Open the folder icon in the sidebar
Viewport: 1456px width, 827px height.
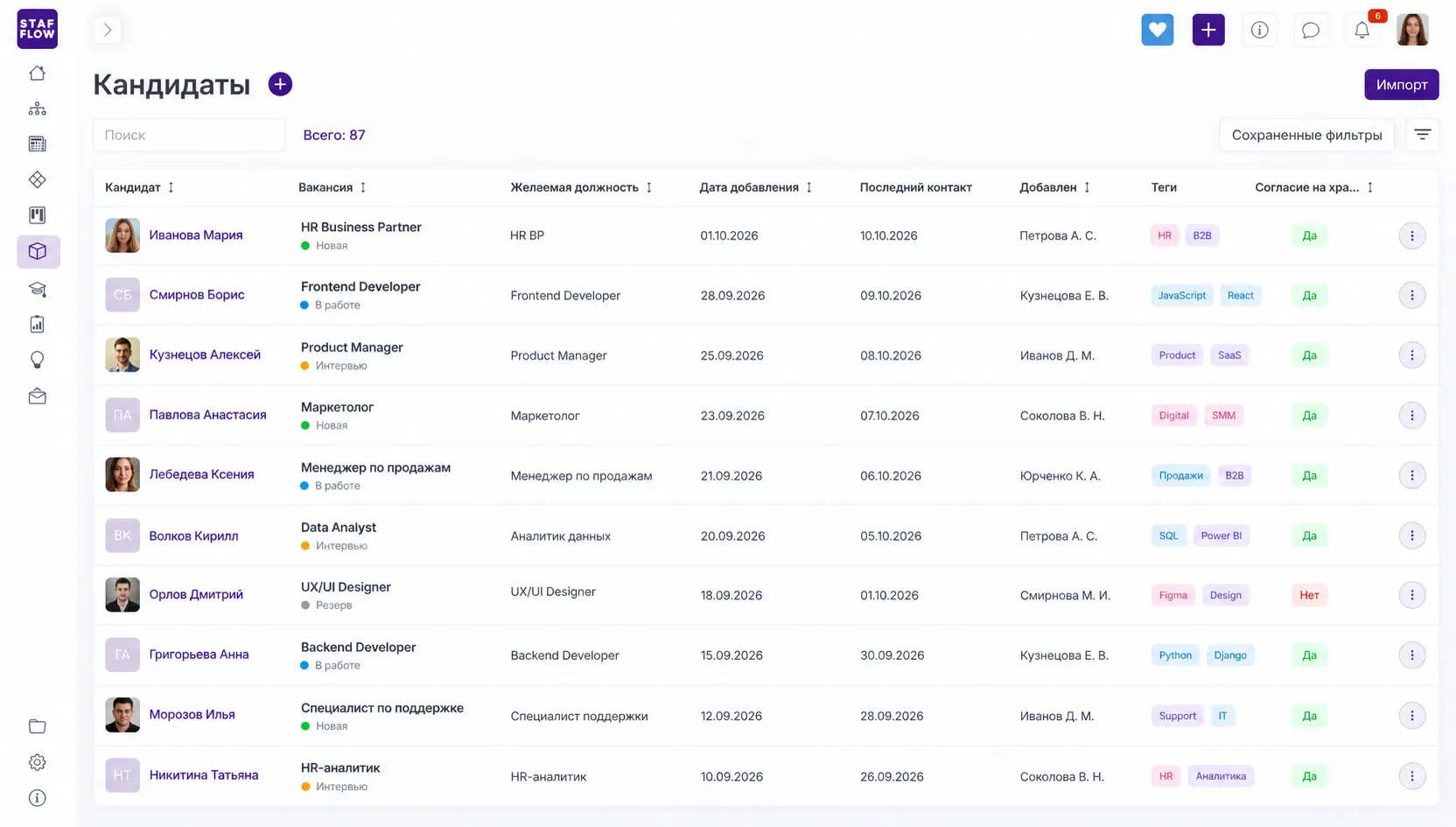pos(37,725)
